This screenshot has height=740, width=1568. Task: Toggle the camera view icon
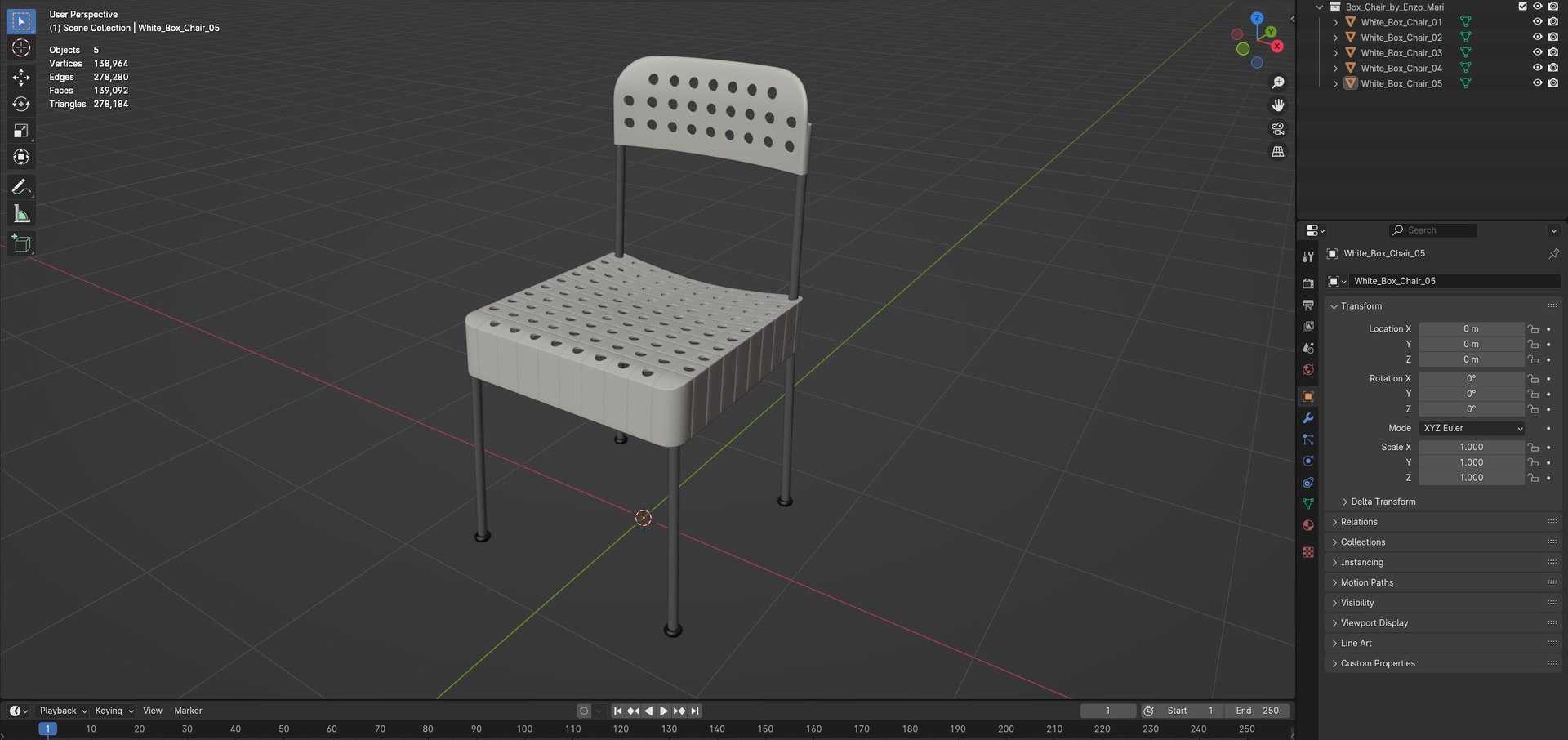pos(1278,128)
